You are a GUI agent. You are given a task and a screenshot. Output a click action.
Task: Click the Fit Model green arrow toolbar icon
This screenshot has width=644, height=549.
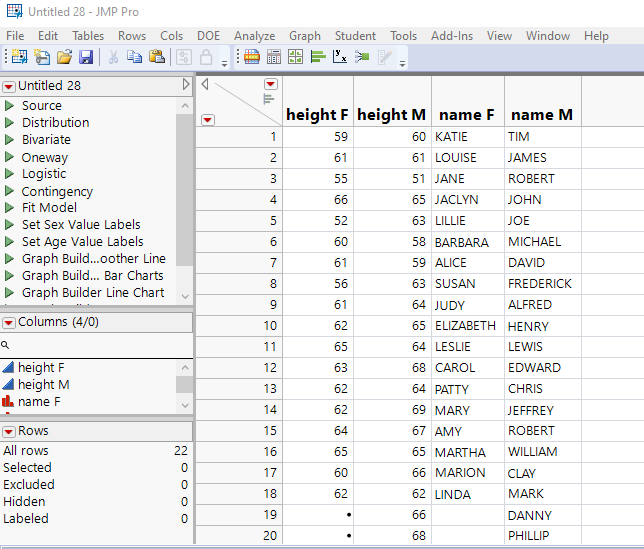(362, 57)
